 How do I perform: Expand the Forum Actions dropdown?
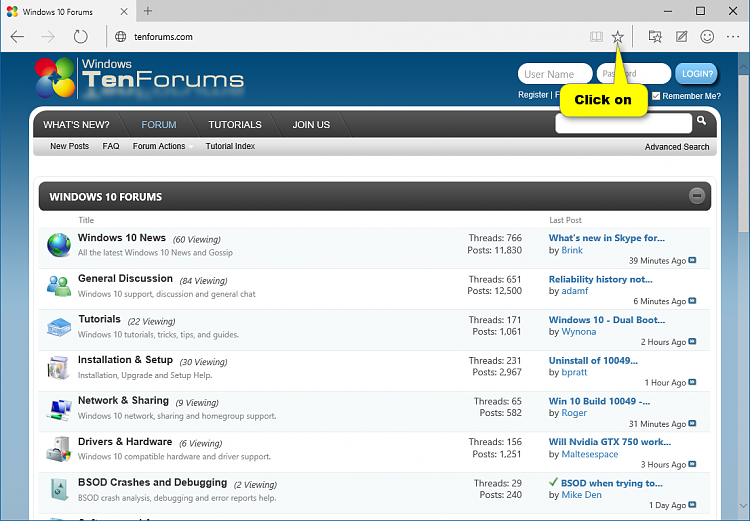pos(162,146)
